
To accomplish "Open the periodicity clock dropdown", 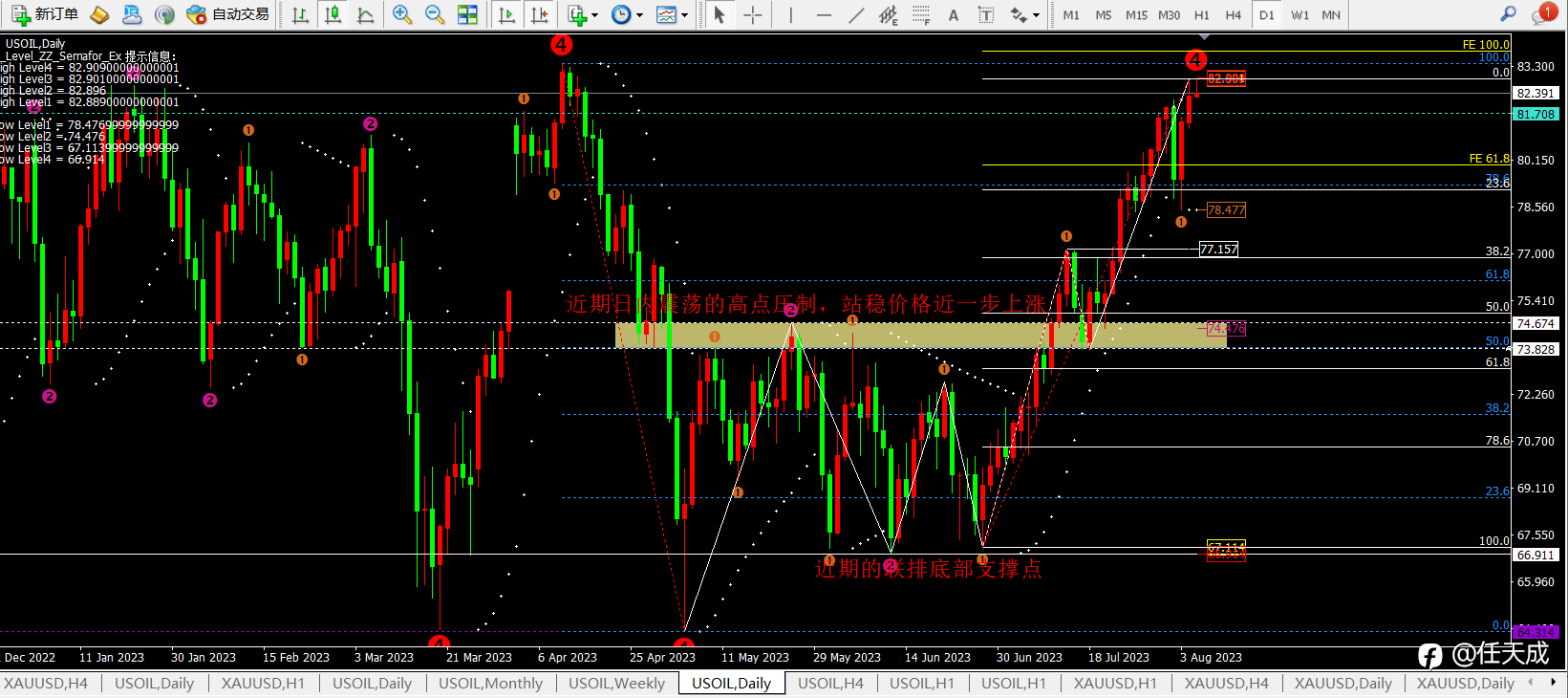I will [x=627, y=14].
